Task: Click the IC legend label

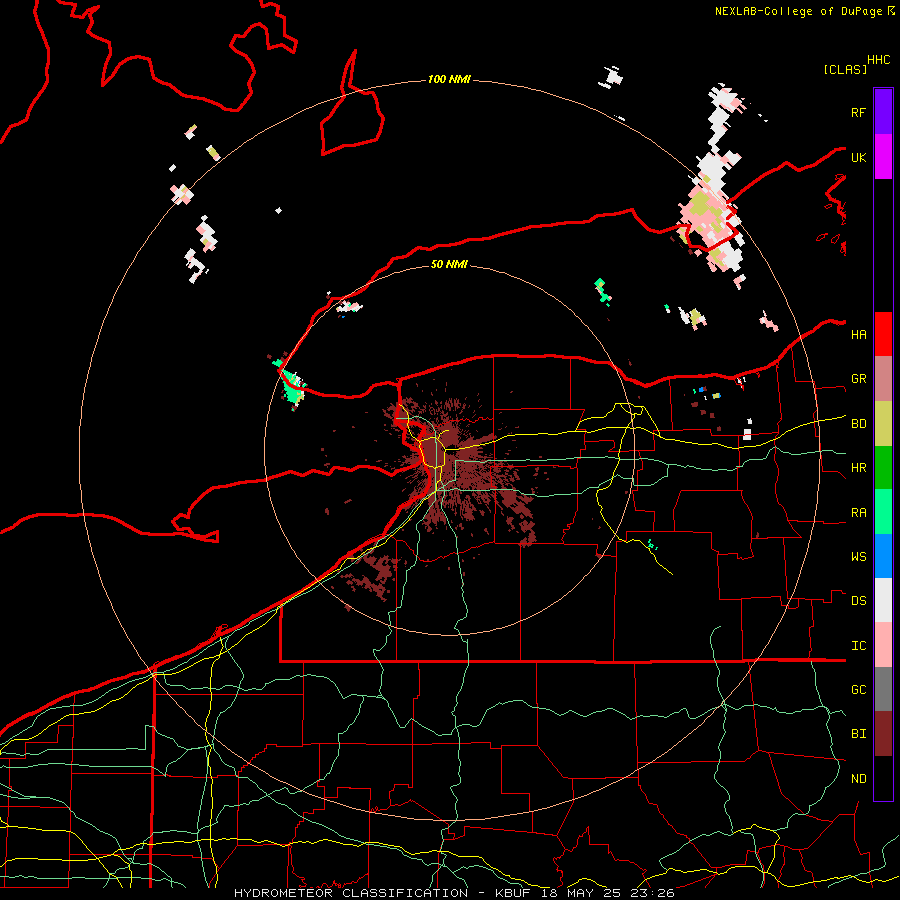Action: 858,646
